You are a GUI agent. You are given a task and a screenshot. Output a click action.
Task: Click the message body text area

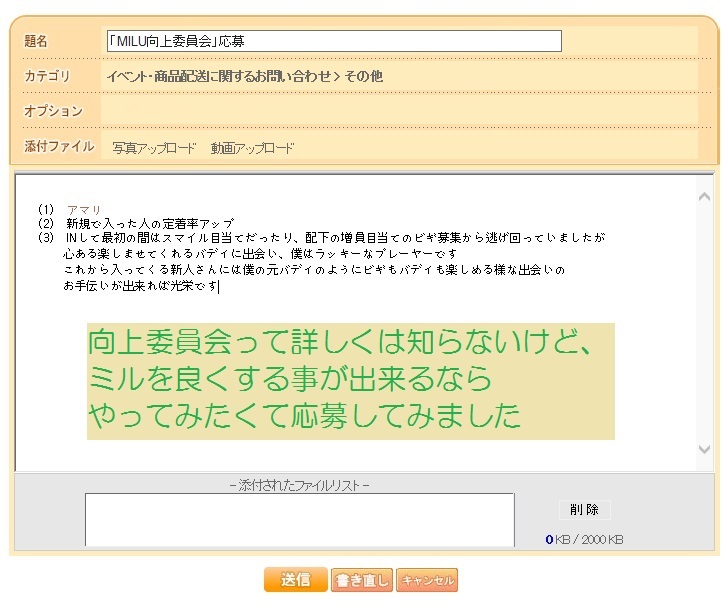(355, 322)
